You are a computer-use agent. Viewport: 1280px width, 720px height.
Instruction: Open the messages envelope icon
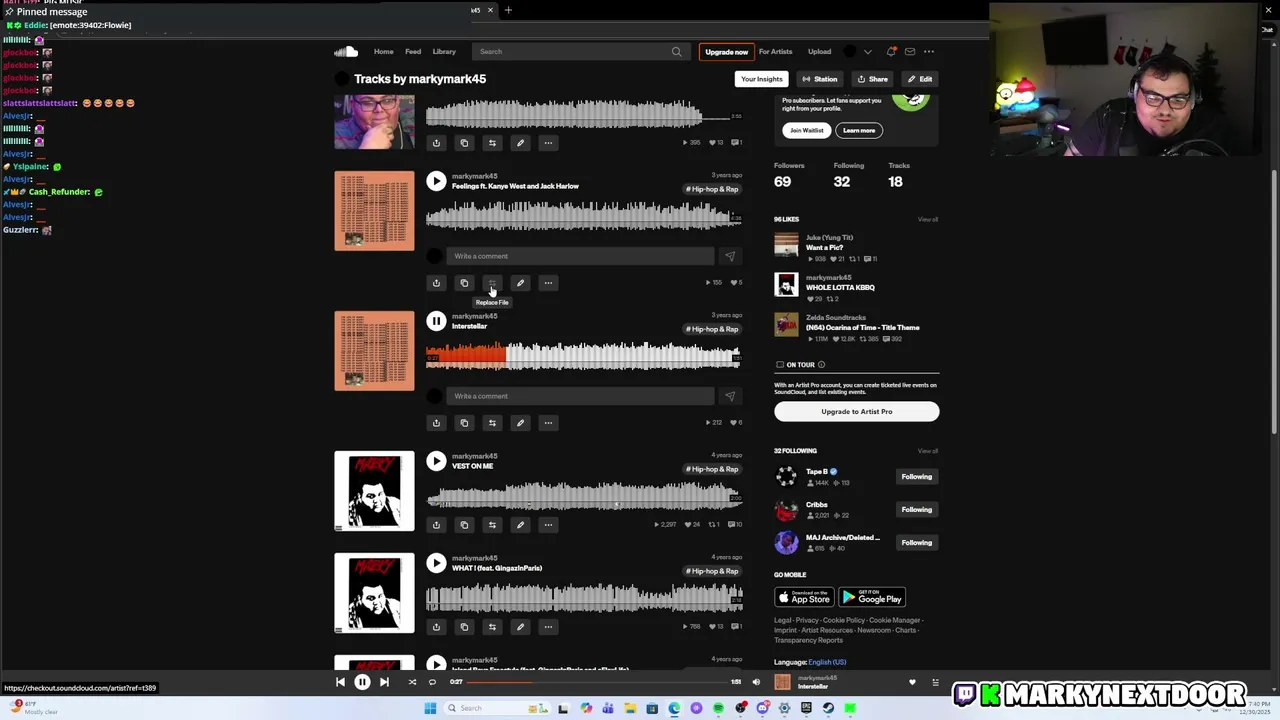(x=910, y=51)
